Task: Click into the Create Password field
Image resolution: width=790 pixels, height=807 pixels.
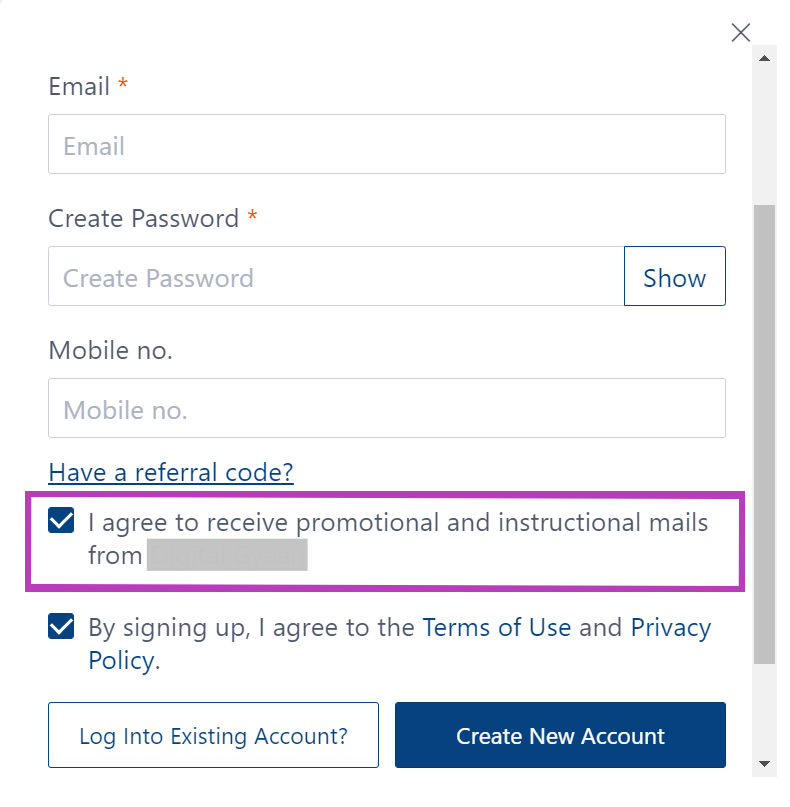Action: pyautogui.click(x=335, y=277)
